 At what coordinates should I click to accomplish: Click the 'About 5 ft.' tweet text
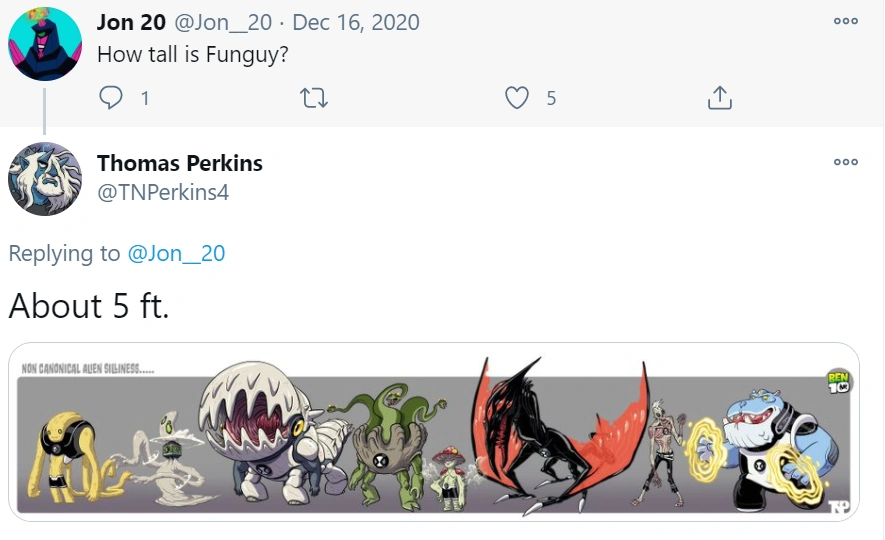(89, 306)
